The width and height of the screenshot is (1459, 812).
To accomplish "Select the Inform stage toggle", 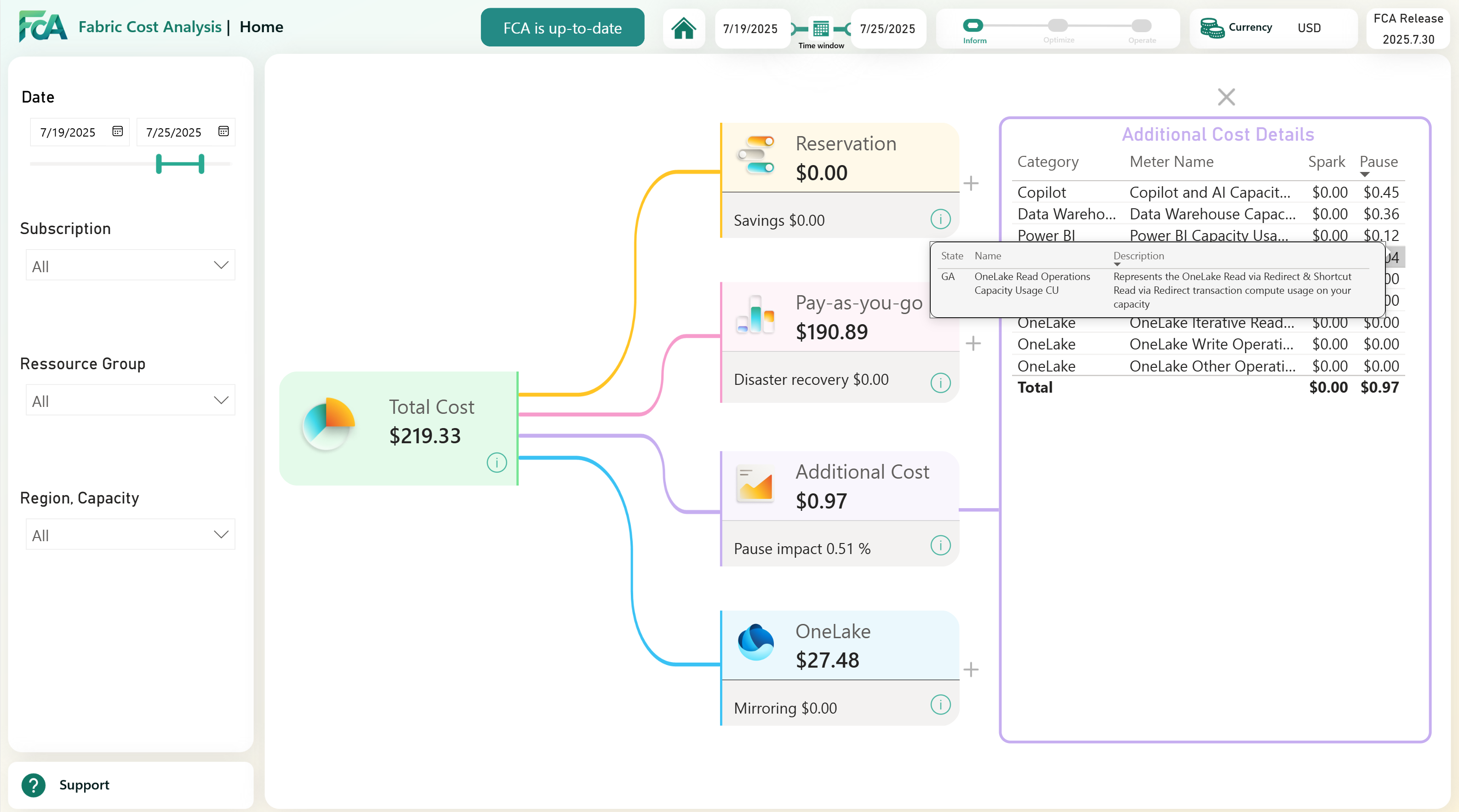I will coord(973,25).
